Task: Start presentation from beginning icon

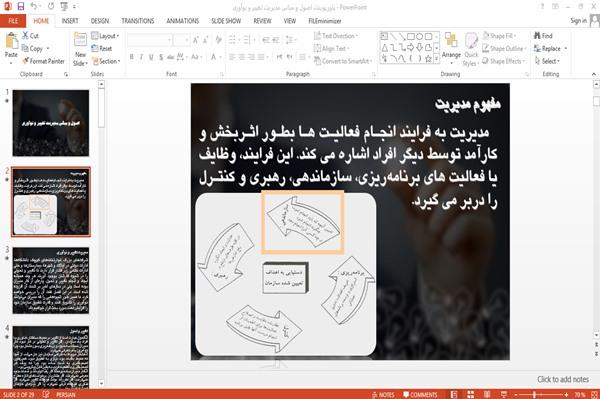Action: tap(64, 6)
